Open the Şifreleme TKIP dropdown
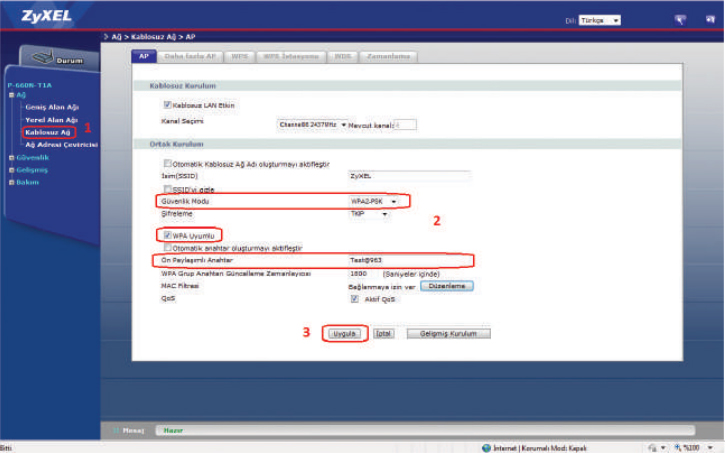 [368, 213]
